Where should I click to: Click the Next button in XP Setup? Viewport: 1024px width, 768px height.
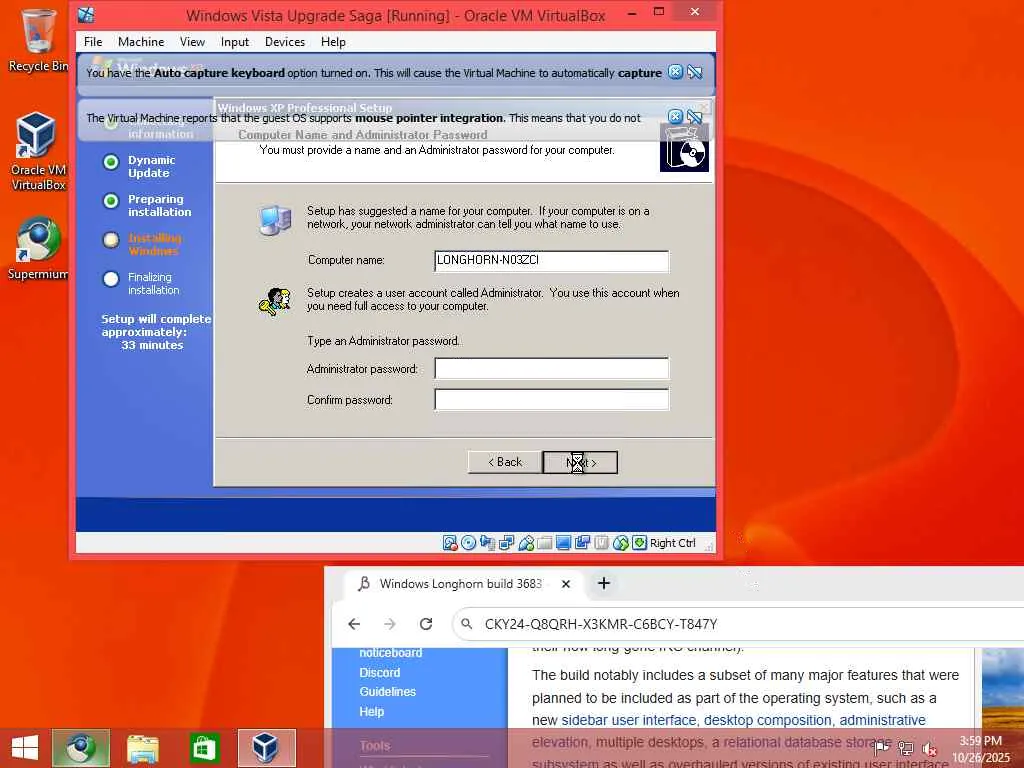click(581, 462)
